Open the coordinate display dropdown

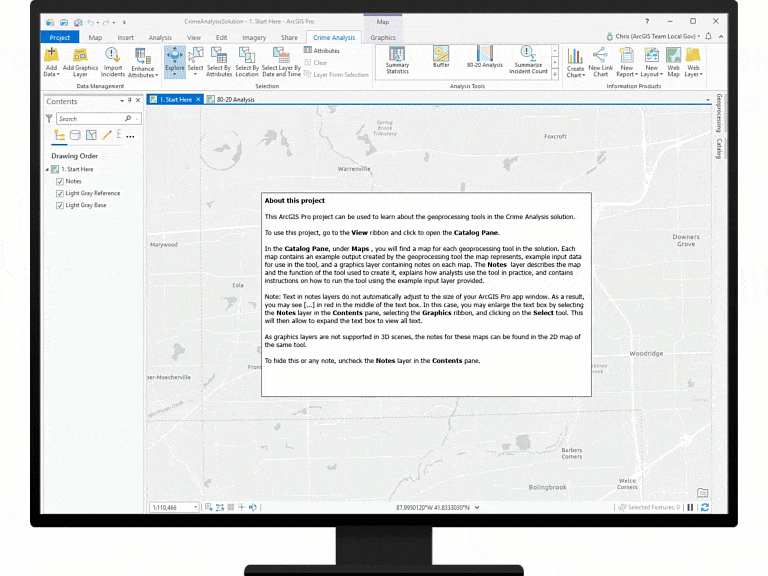(x=477, y=507)
